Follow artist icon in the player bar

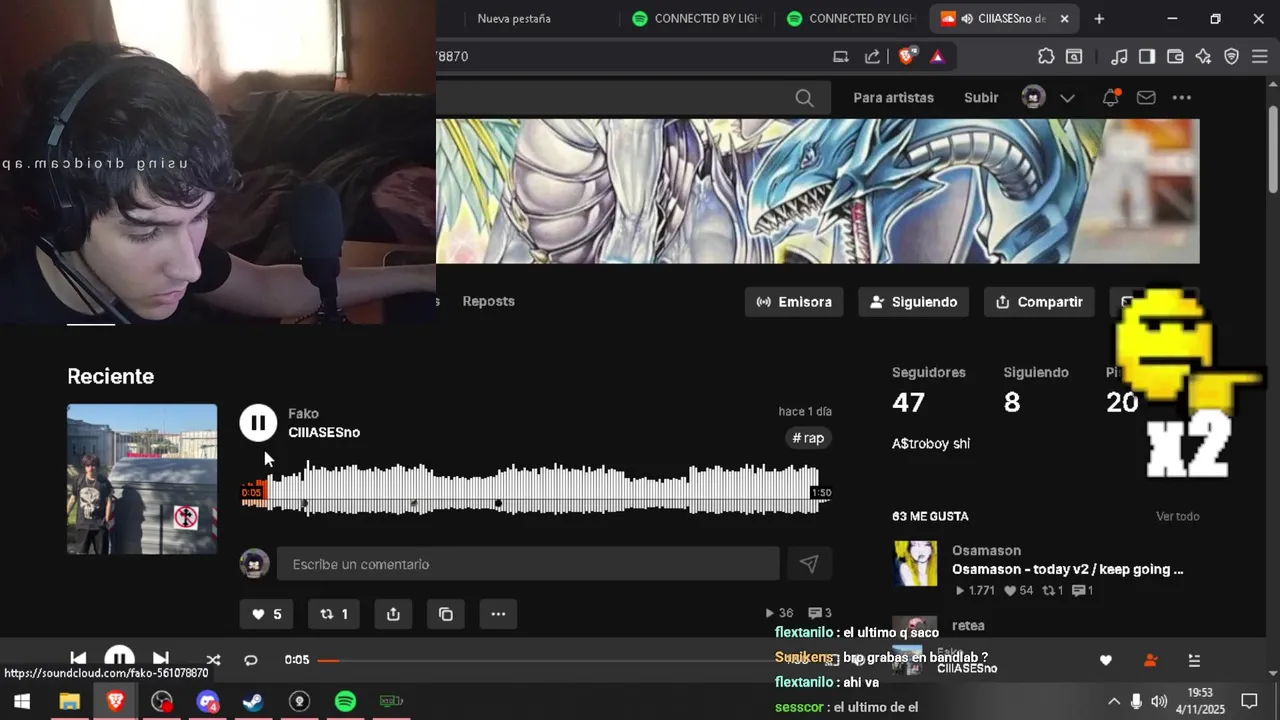coord(1150,660)
